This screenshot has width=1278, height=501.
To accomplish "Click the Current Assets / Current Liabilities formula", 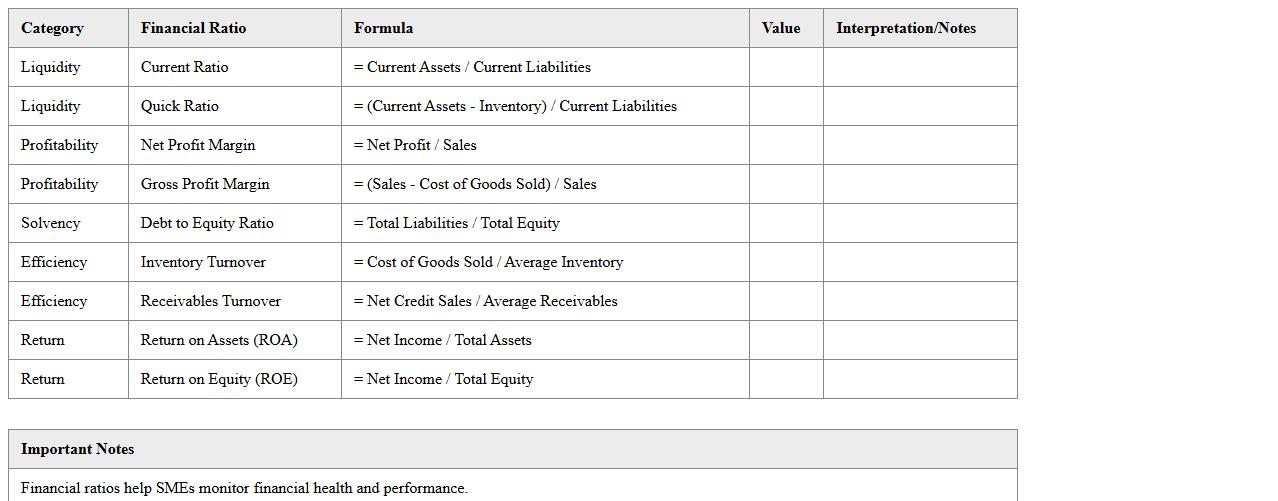I will click(472, 67).
